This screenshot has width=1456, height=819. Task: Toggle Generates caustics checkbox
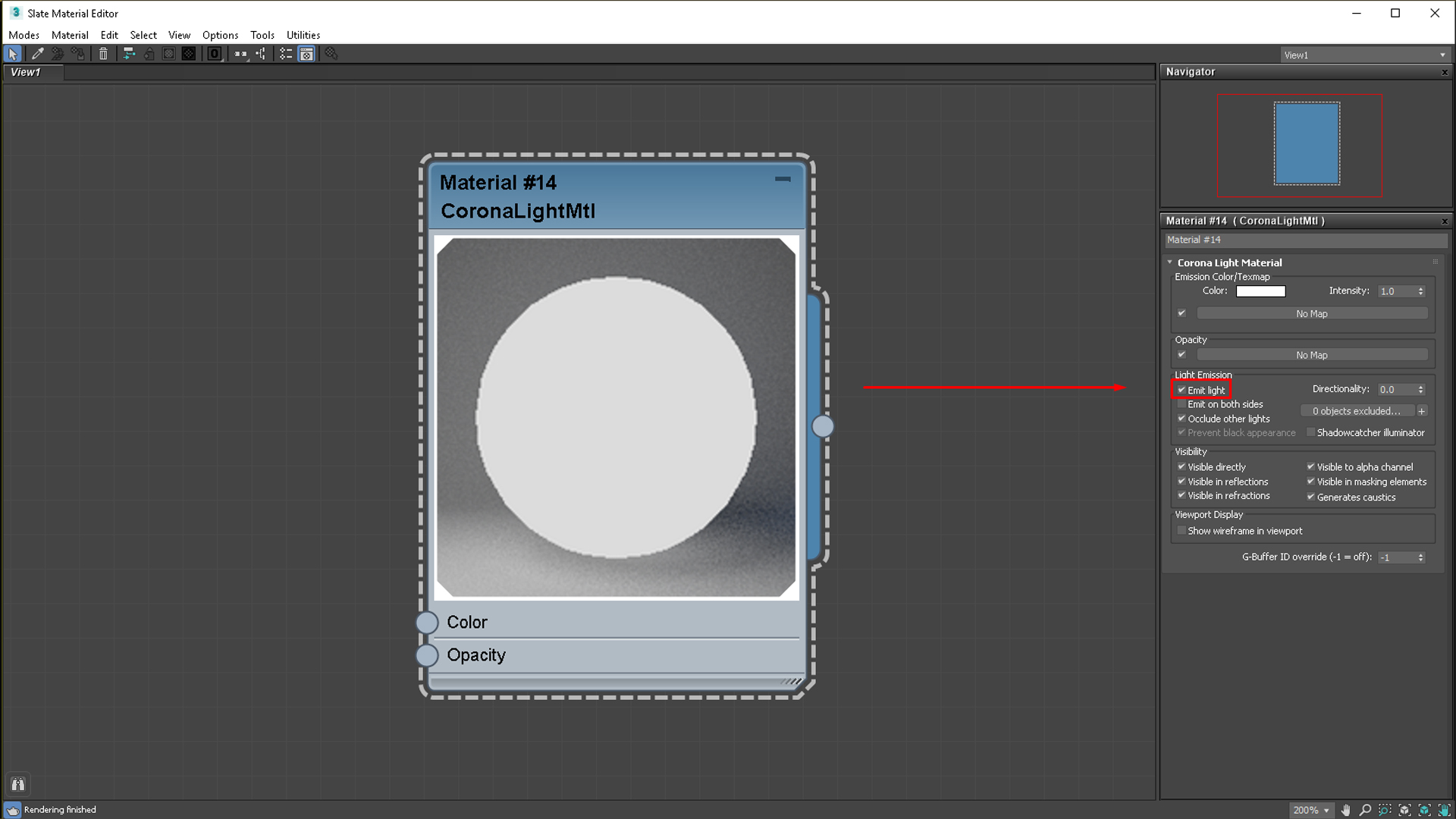click(x=1310, y=497)
